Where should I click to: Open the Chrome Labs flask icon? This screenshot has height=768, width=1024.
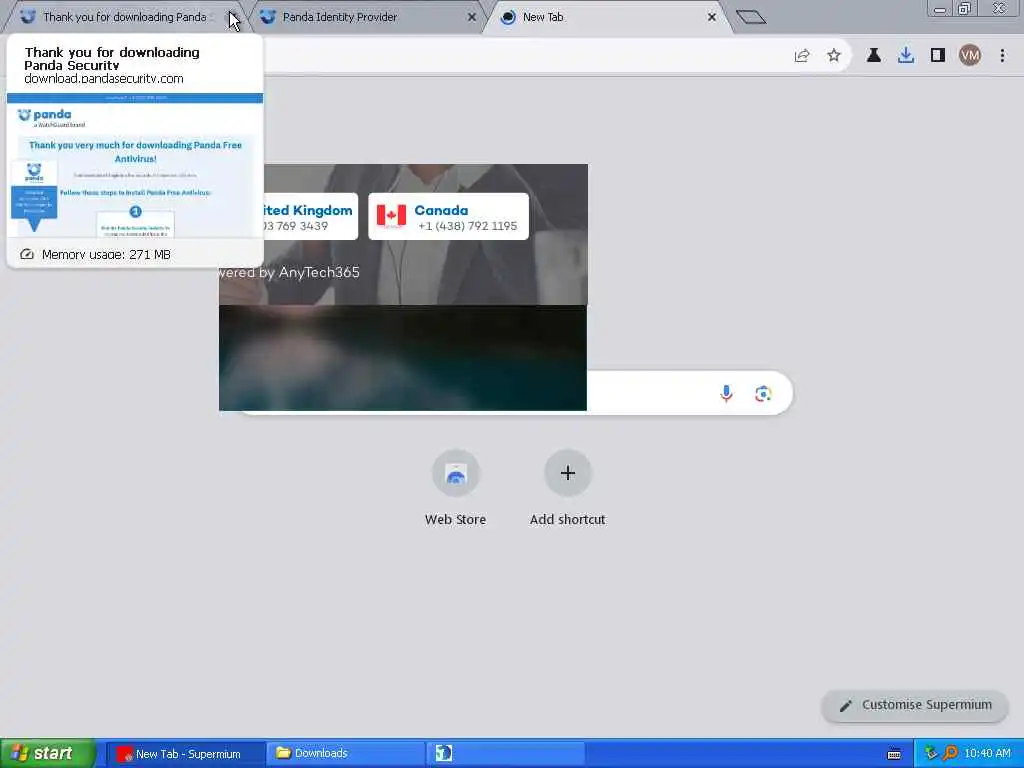click(874, 56)
